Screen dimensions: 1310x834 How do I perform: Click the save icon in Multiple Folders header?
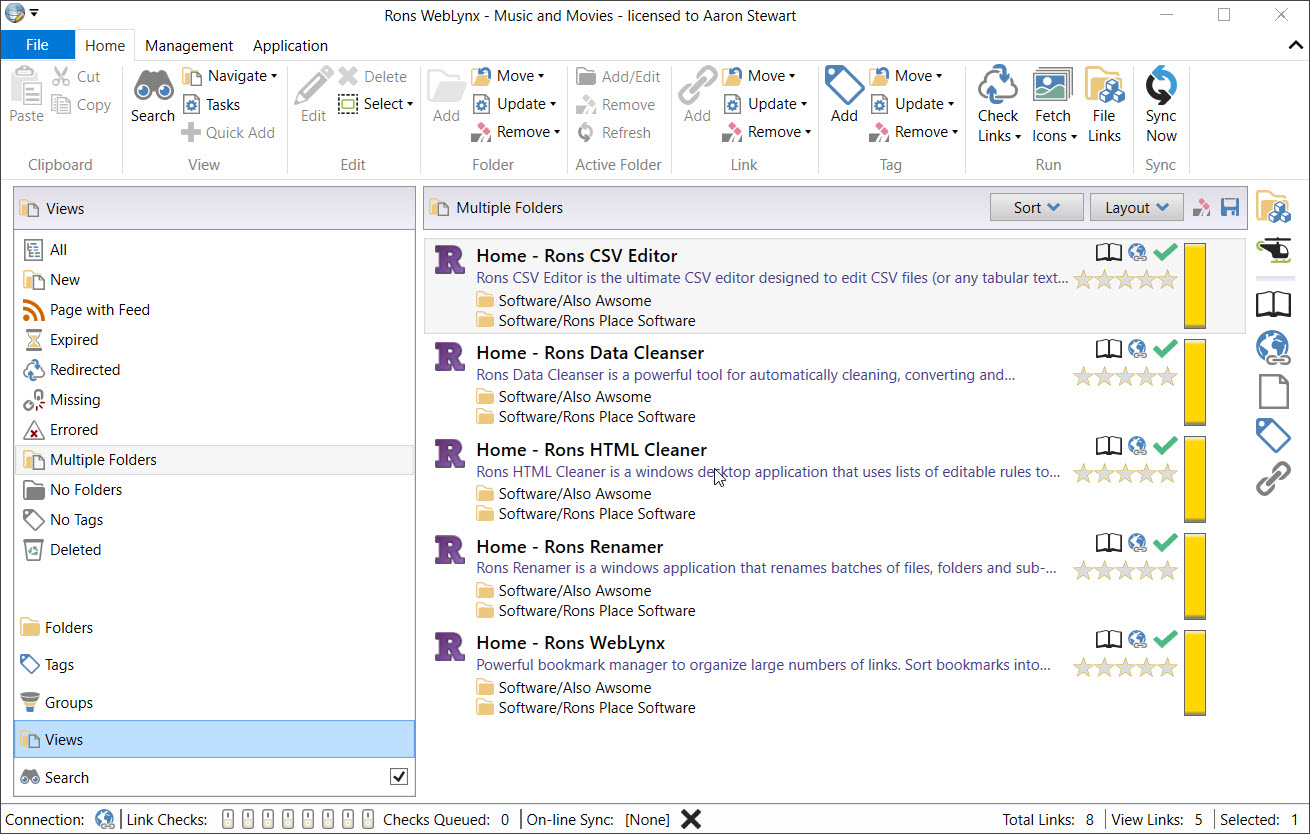click(1230, 207)
